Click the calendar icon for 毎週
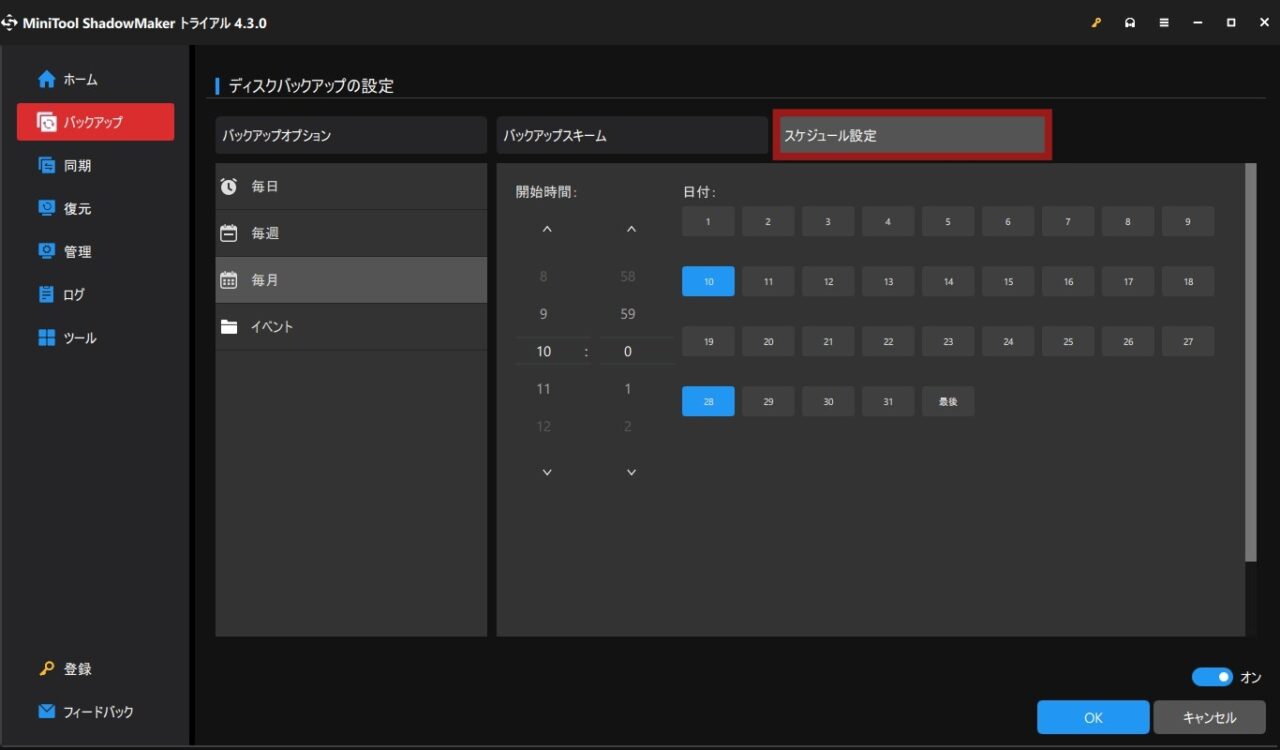 (229, 233)
